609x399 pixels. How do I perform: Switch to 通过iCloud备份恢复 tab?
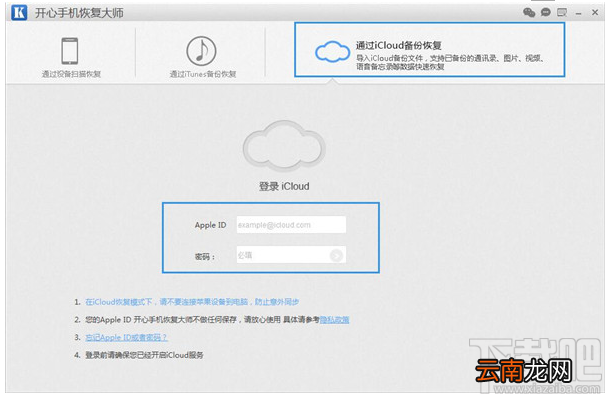click(x=430, y=49)
